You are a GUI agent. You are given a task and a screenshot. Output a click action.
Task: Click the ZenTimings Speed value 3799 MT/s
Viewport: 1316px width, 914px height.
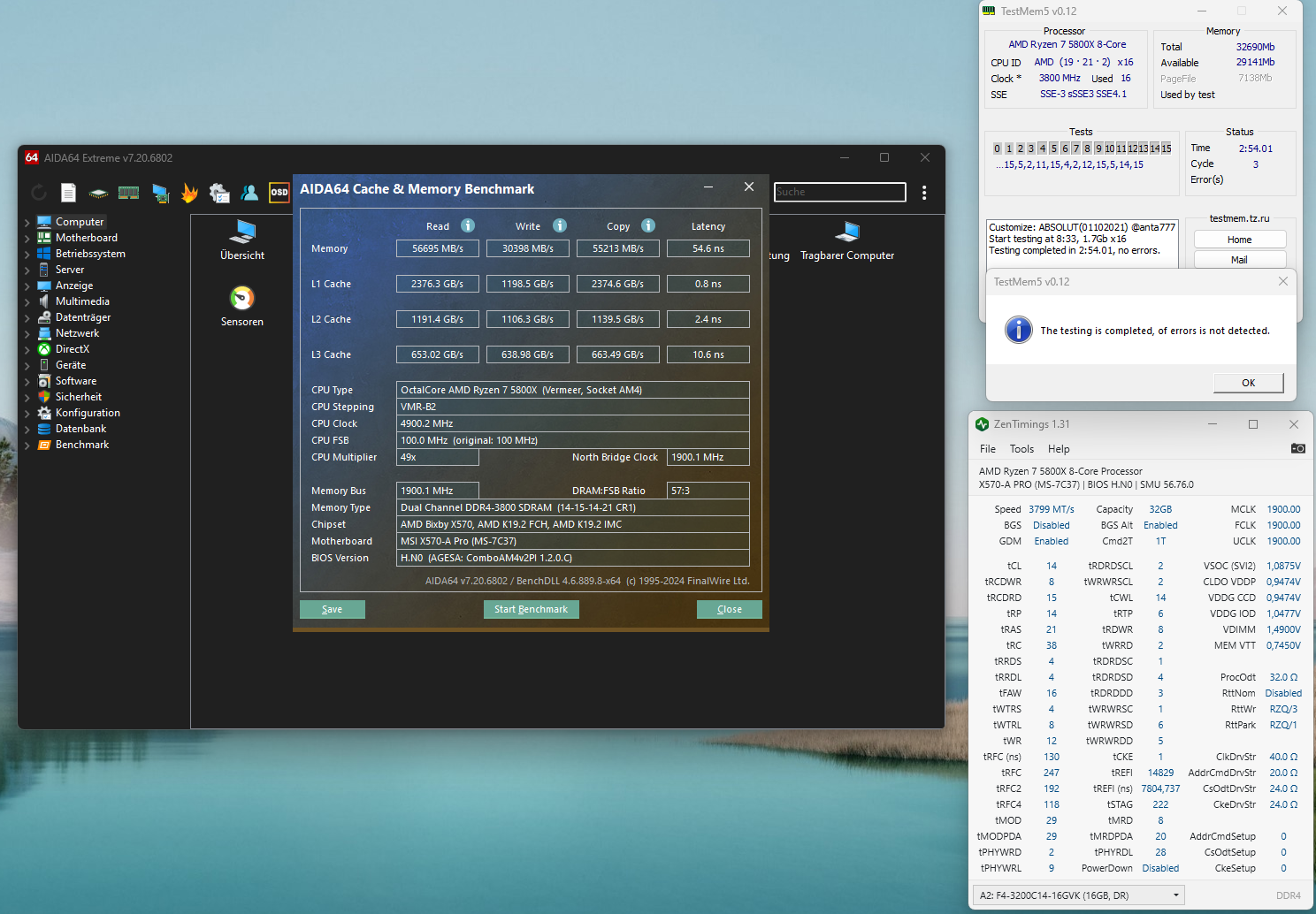[1052, 509]
